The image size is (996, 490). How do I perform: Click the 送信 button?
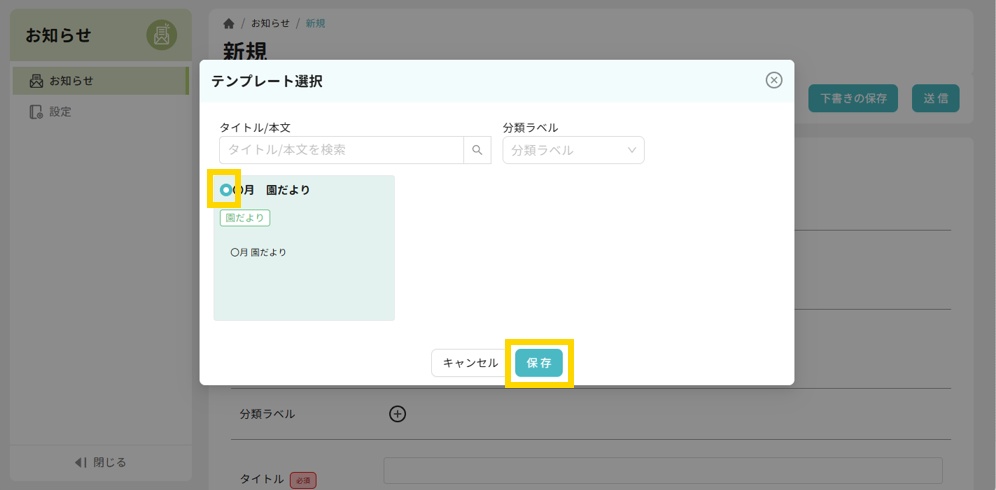point(935,98)
